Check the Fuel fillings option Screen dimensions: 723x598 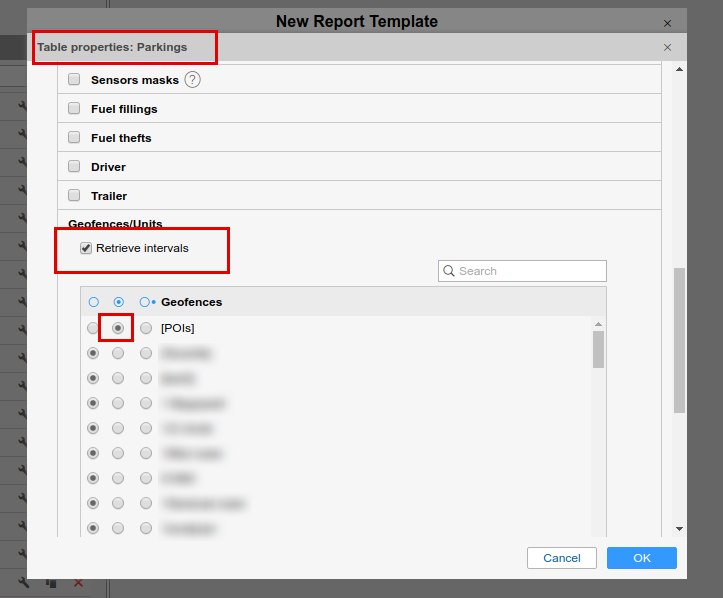point(74,109)
